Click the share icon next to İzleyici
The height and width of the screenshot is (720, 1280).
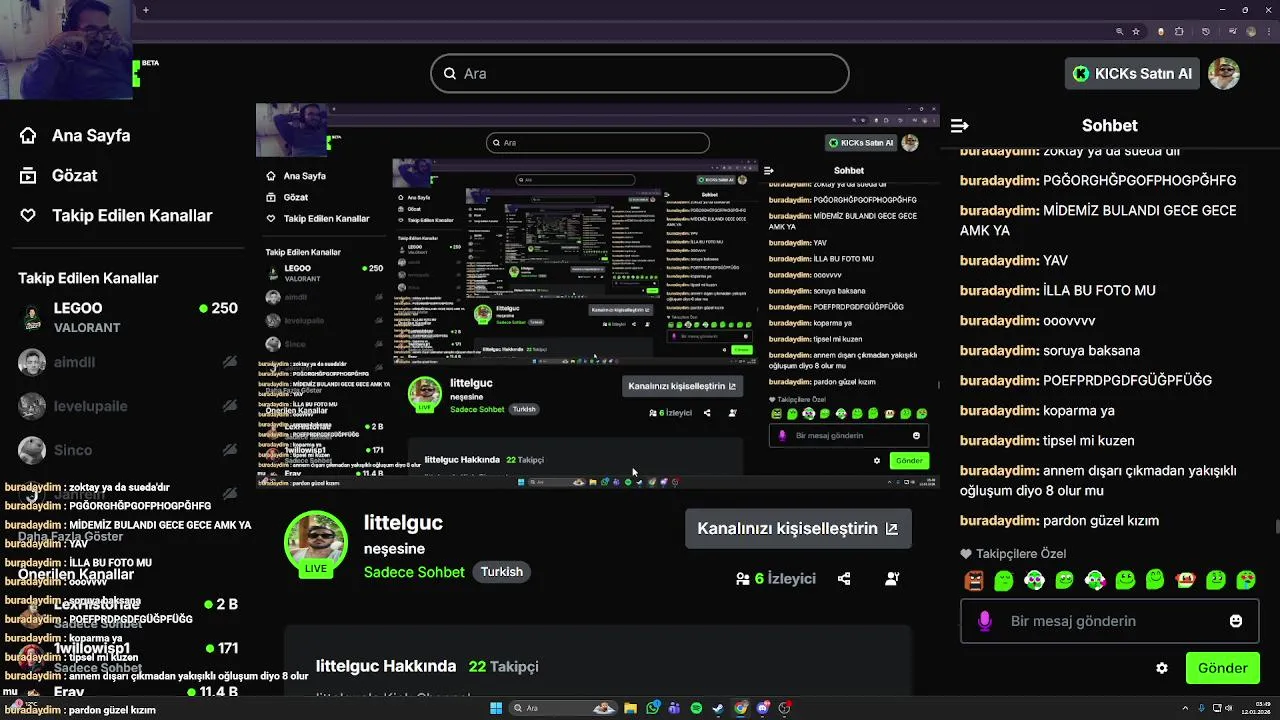[x=844, y=578]
